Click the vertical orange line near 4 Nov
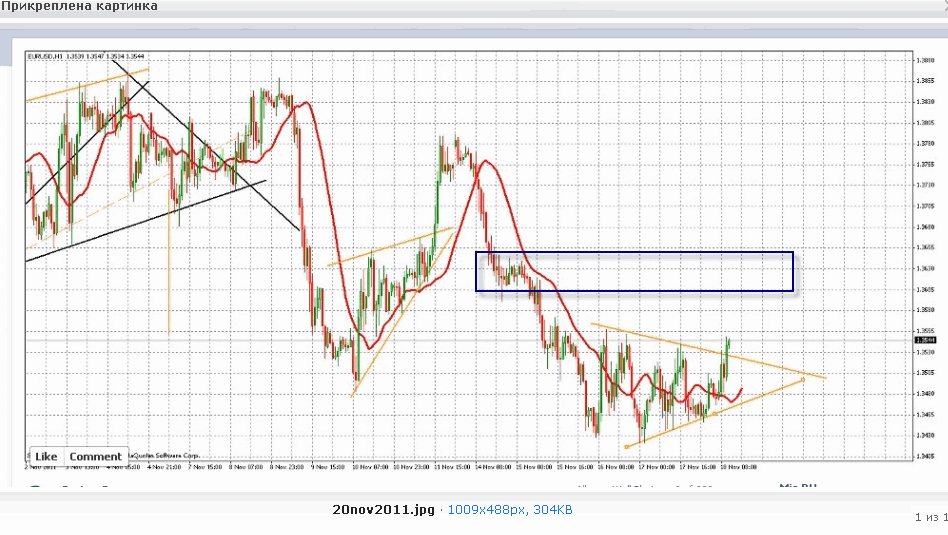The image size is (948, 535). [169, 260]
